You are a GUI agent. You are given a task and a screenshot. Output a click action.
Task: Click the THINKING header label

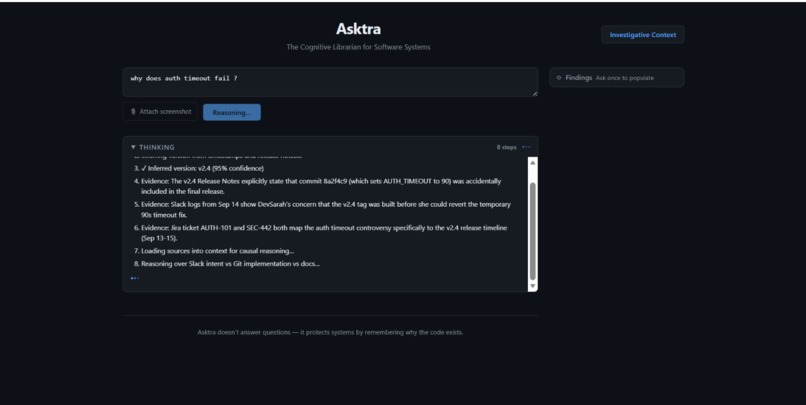(157, 147)
